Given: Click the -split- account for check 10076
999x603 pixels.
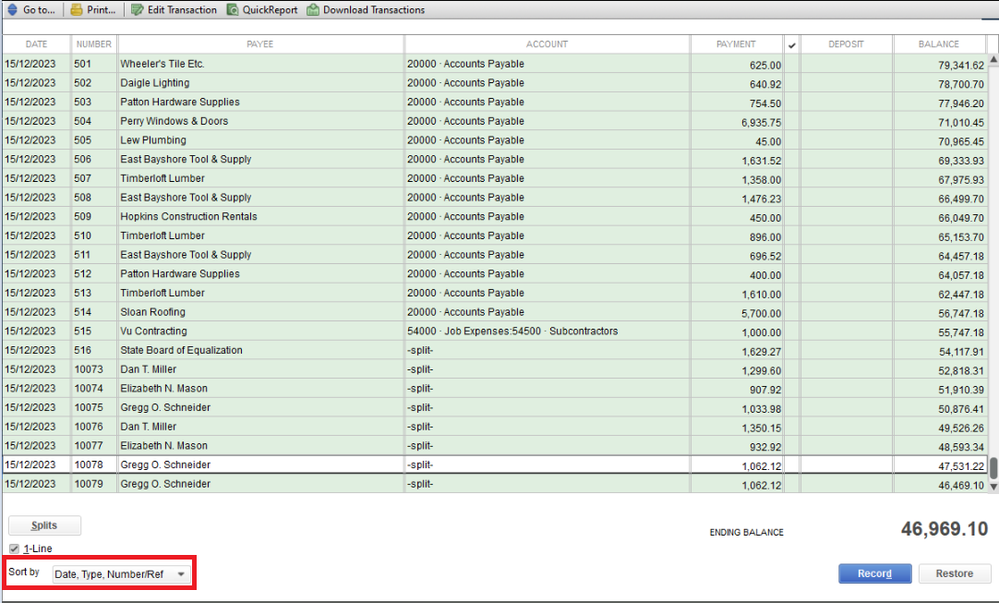Looking at the screenshot, I should click(x=420, y=427).
